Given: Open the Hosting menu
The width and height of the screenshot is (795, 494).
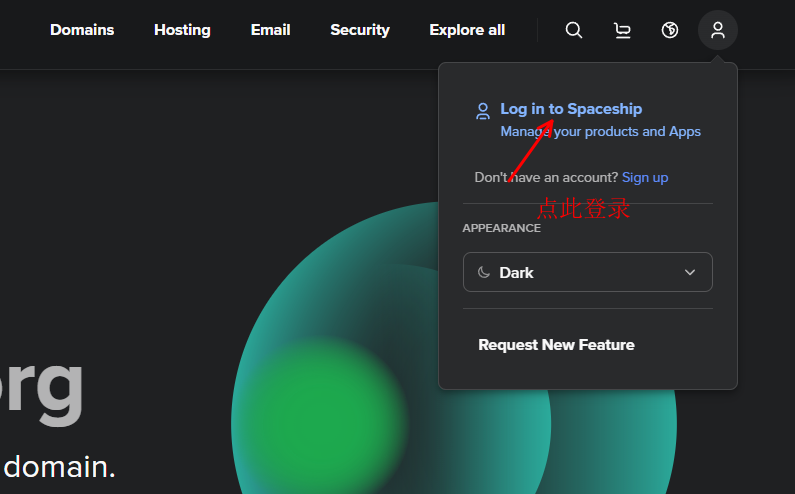Looking at the screenshot, I should click(x=182, y=30).
